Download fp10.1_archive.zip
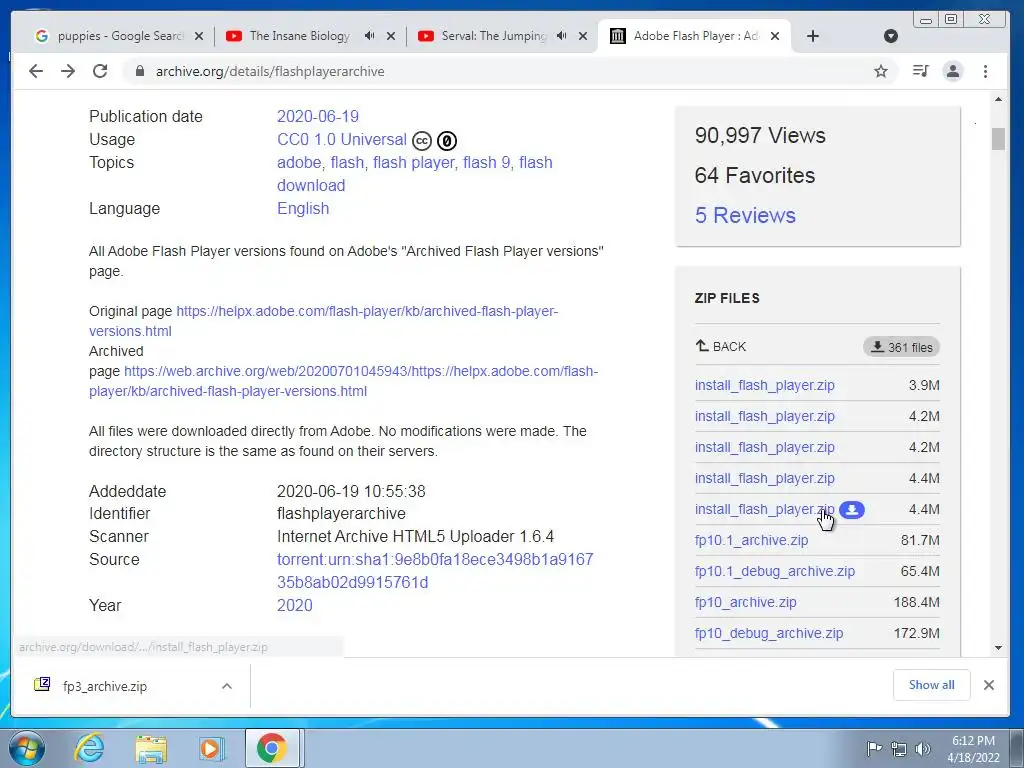 pyautogui.click(x=752, y=540)
